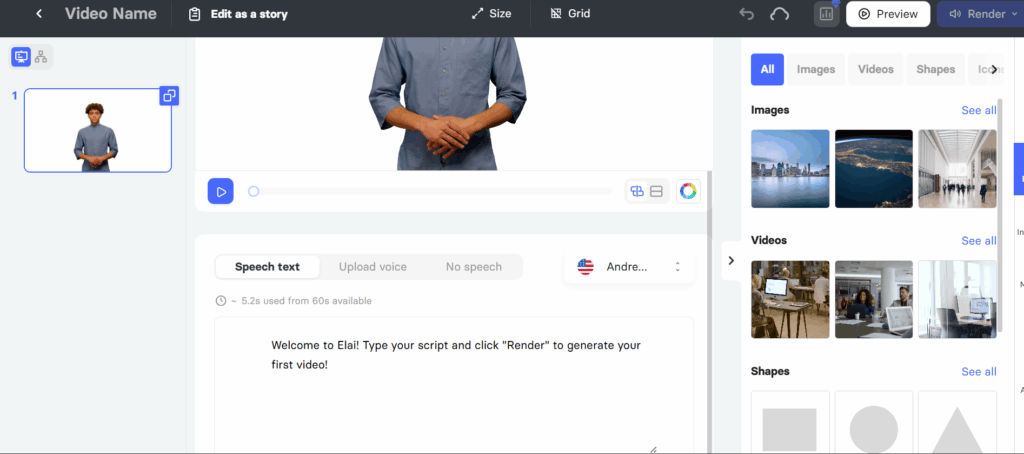Insert the Earth from space image

[874, 169]
